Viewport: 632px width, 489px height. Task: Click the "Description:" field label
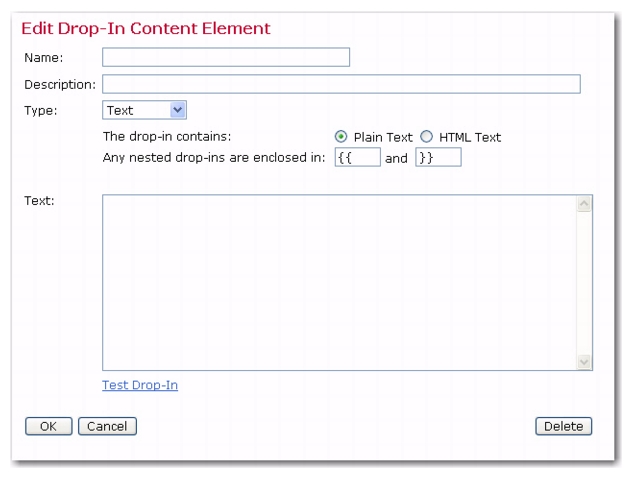click(60, 85)
